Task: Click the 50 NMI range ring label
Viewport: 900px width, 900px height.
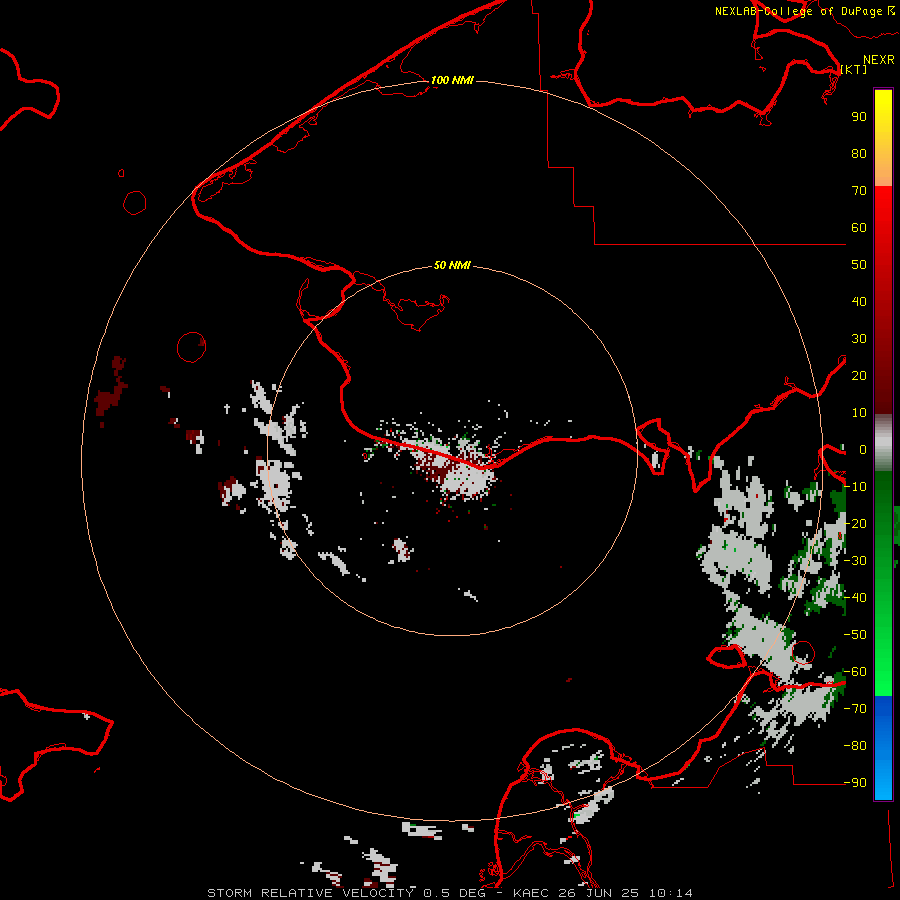Action: tap(452, 265)
